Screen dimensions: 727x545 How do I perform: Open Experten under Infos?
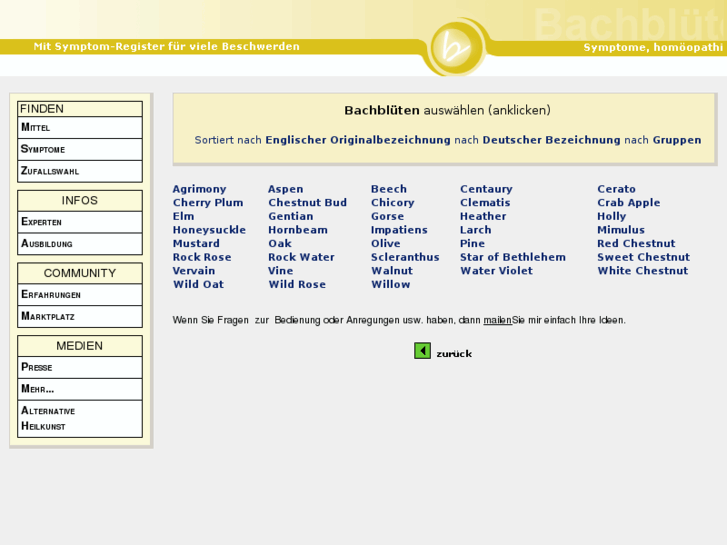pyautogui.click(x=80, y=222)
